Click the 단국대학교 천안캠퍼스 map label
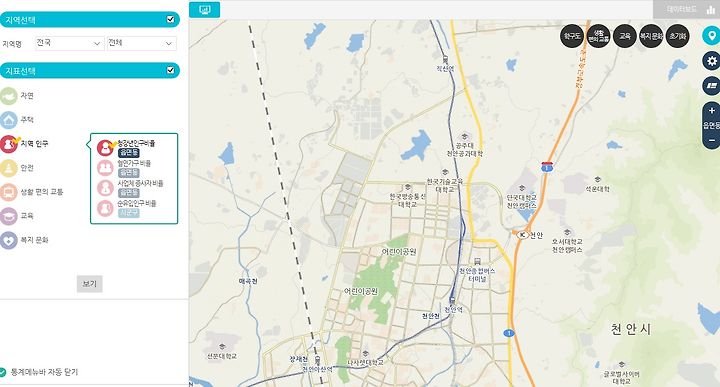 click(521, 201)
